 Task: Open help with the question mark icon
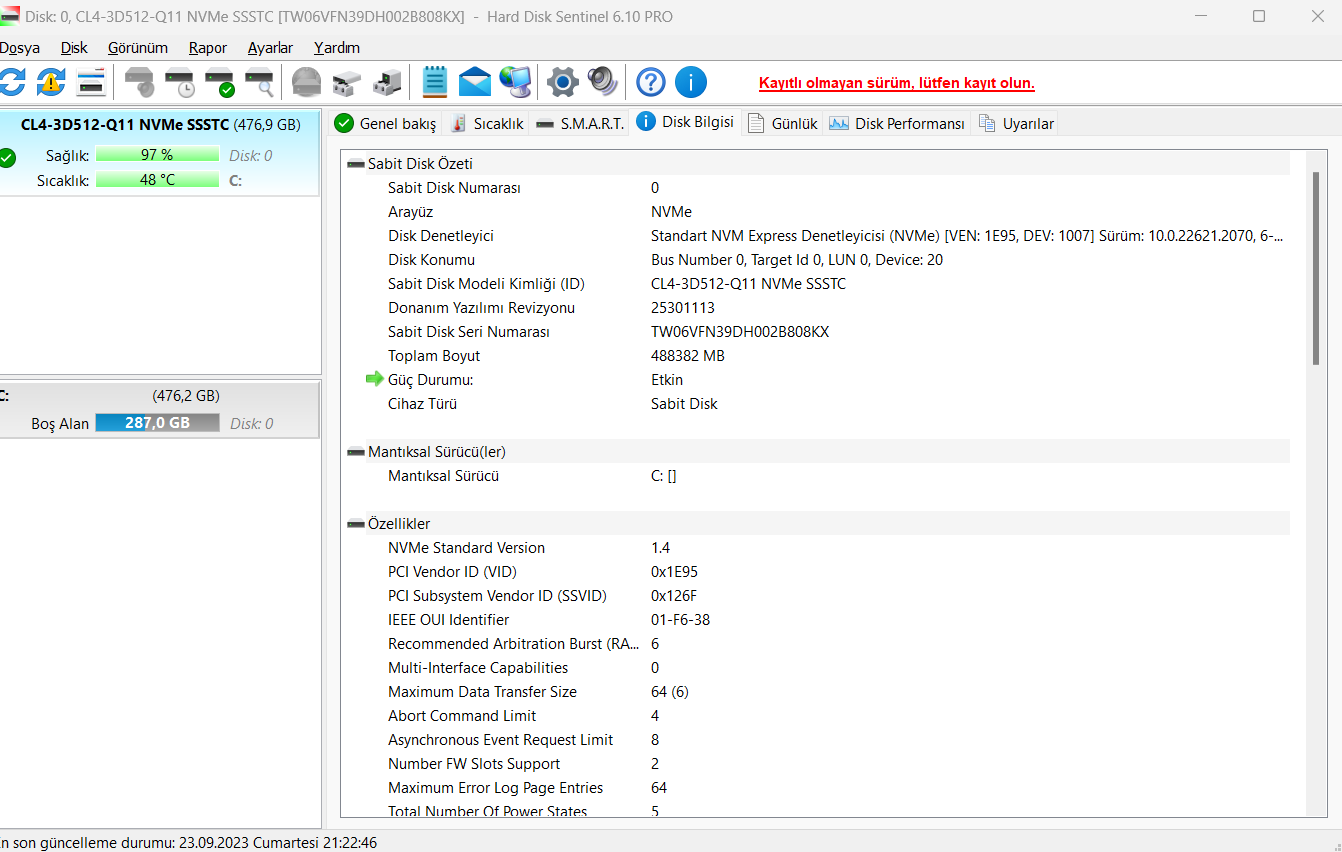point(651,82)
